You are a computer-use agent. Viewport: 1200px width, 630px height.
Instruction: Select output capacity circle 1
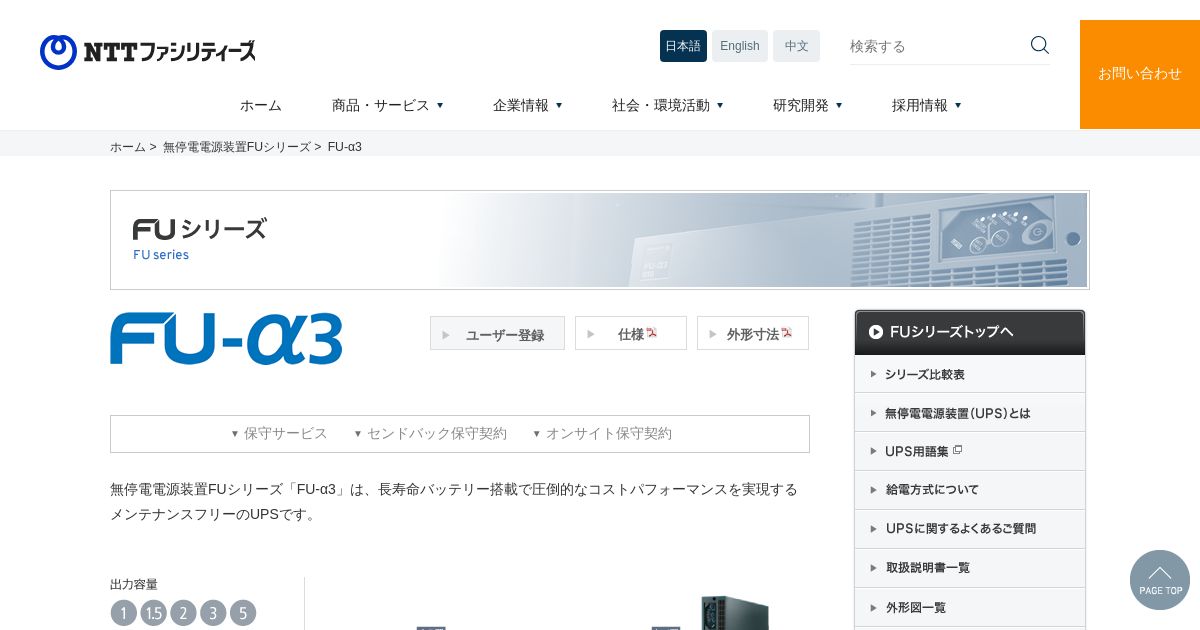pos(123,613)
